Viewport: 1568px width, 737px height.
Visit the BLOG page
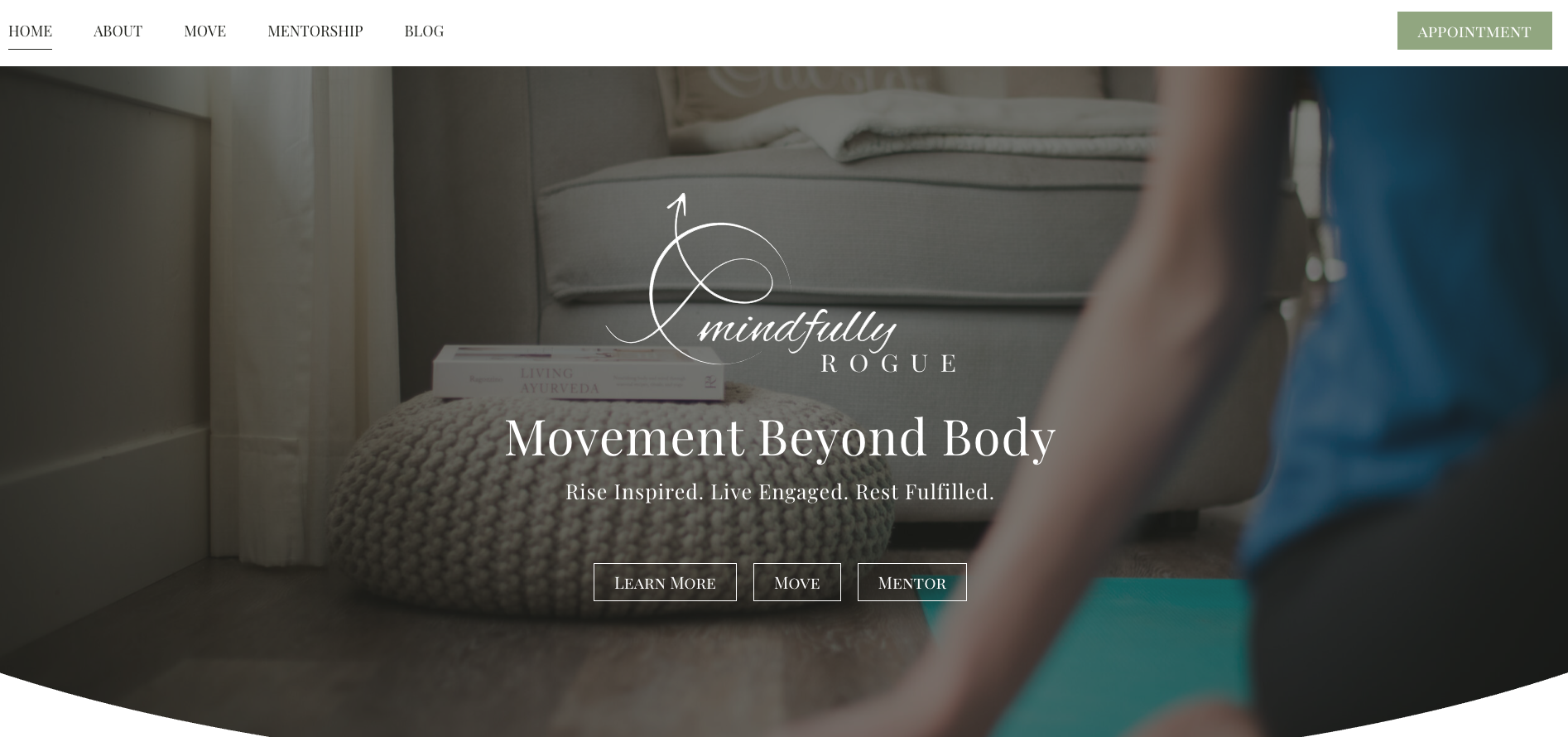(x=424, y=31)
